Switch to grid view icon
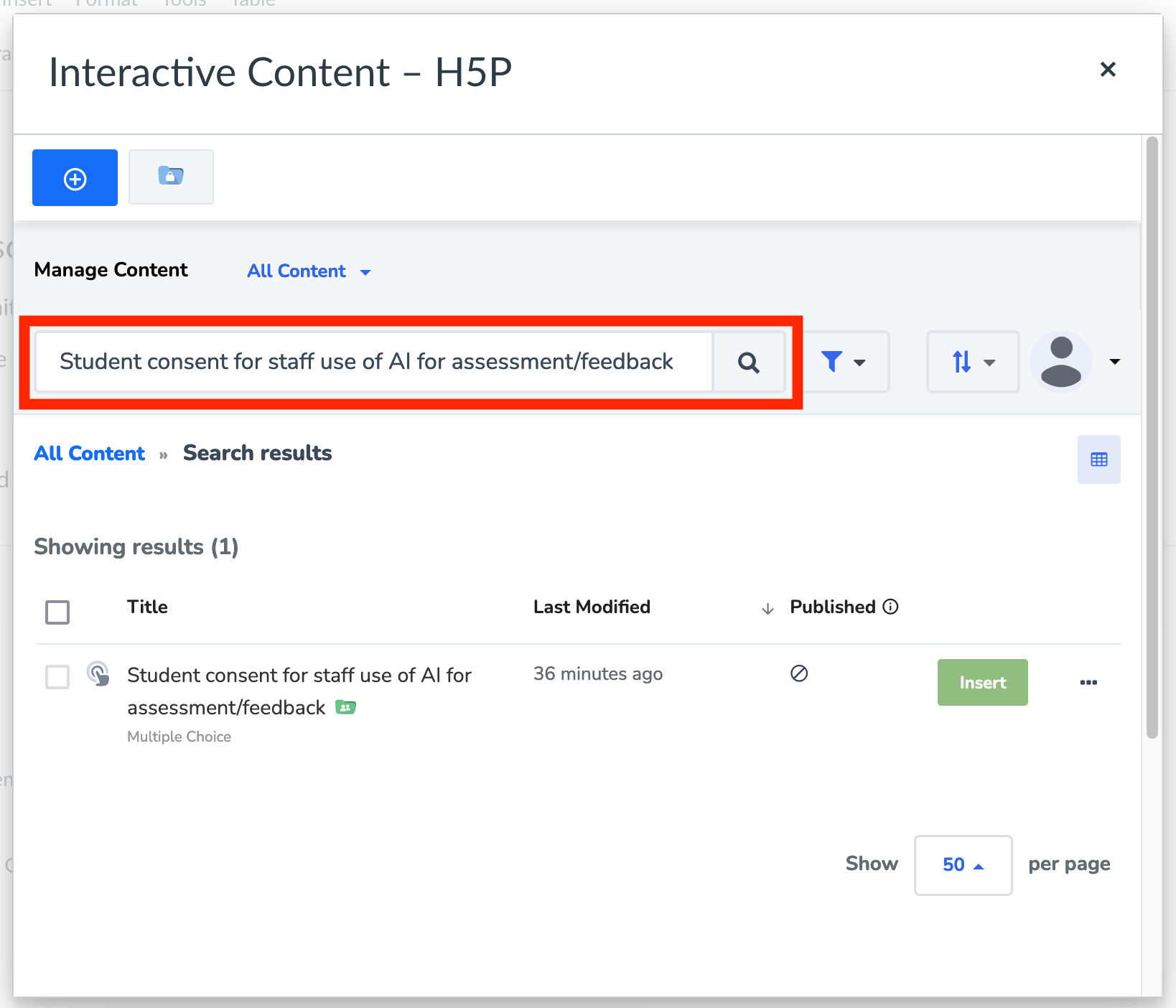This screenshot has height=1008, width=1176. (1098, 459)
